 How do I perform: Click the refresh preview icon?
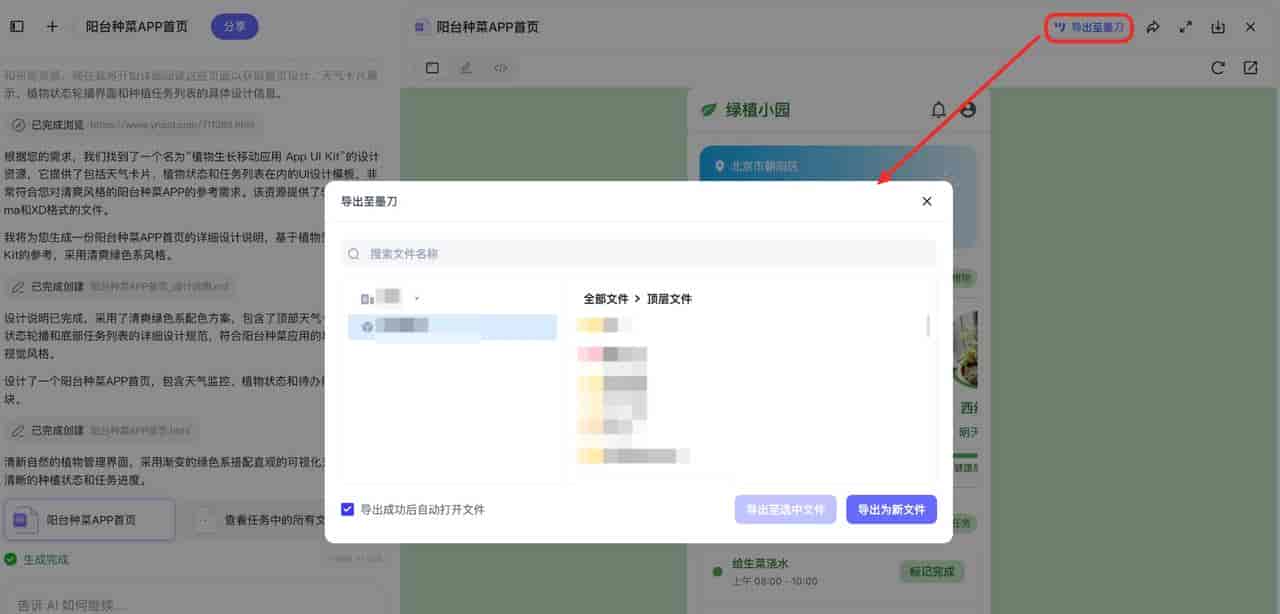(x=1218, y=68)
